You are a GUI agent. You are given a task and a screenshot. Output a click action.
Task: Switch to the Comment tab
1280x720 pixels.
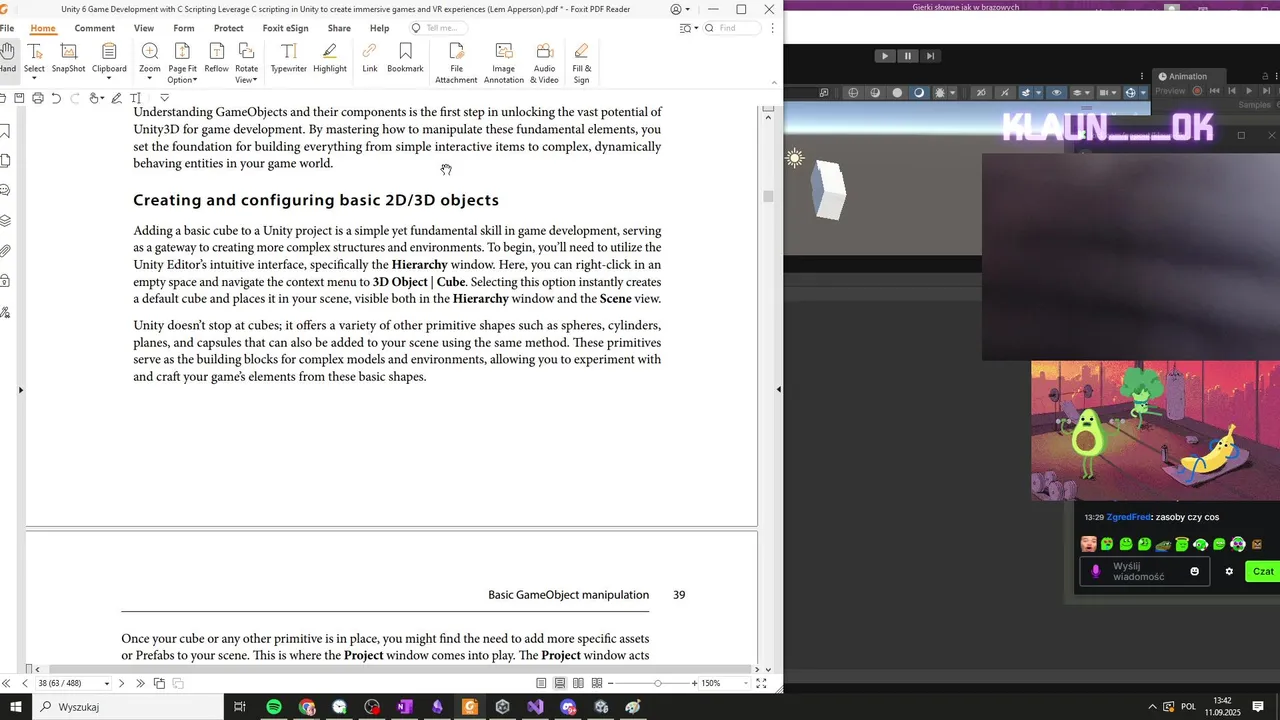click(x=94, y=28)
